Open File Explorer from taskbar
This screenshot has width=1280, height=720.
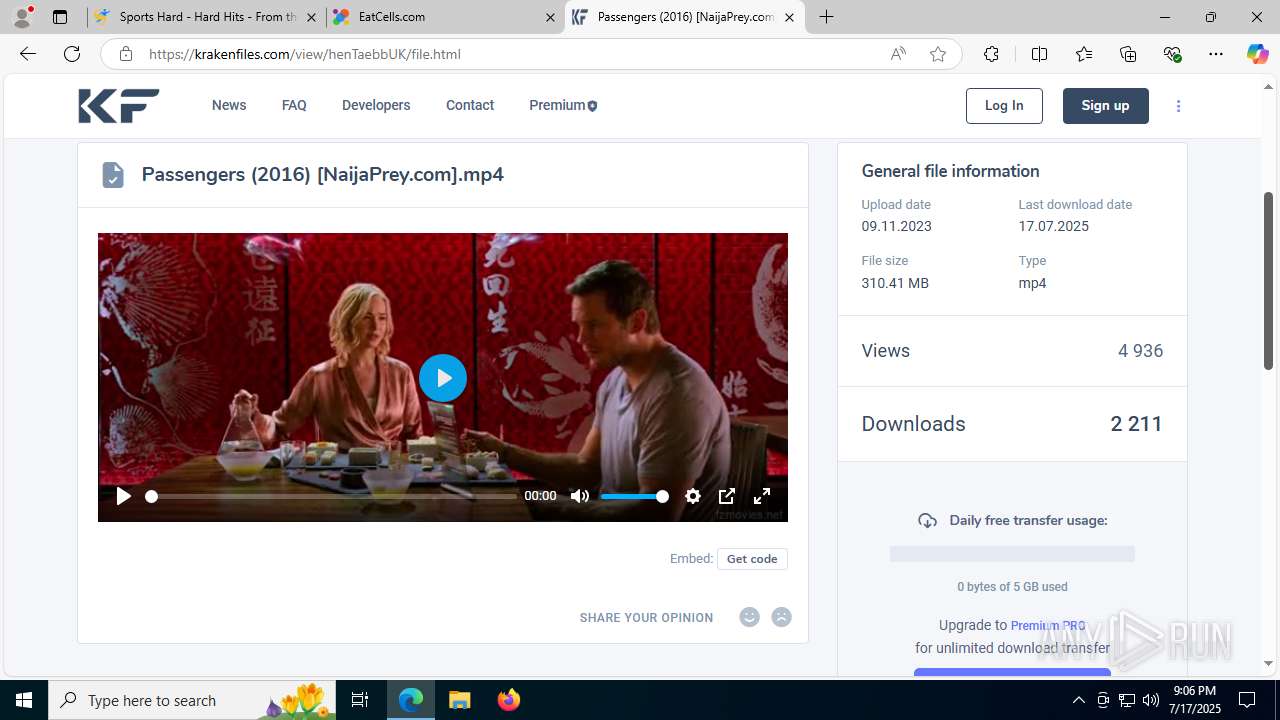[x=459, y=700]
